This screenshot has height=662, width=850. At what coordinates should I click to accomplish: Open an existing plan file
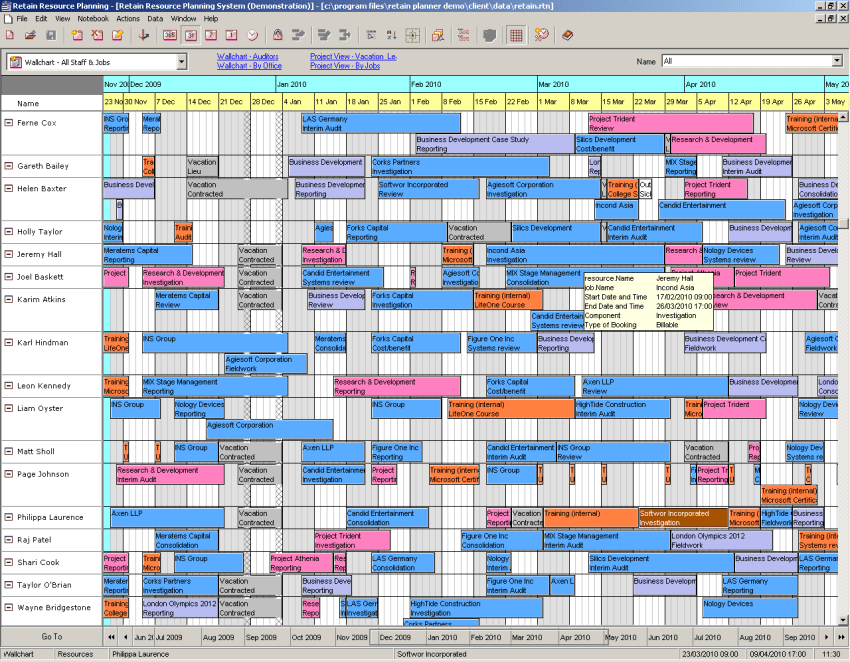coord(29,35)
